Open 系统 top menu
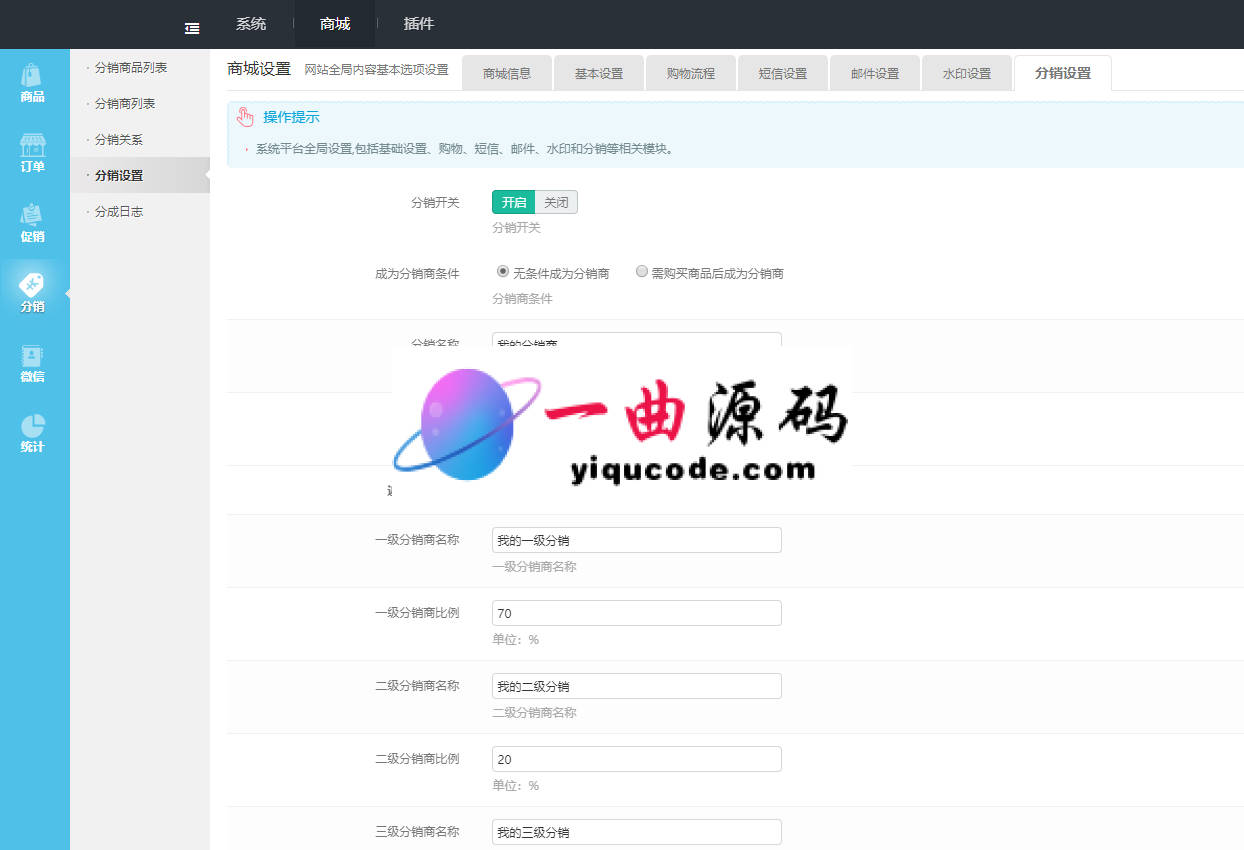The width and height of the screenshot is (1244, 850). 251,24
